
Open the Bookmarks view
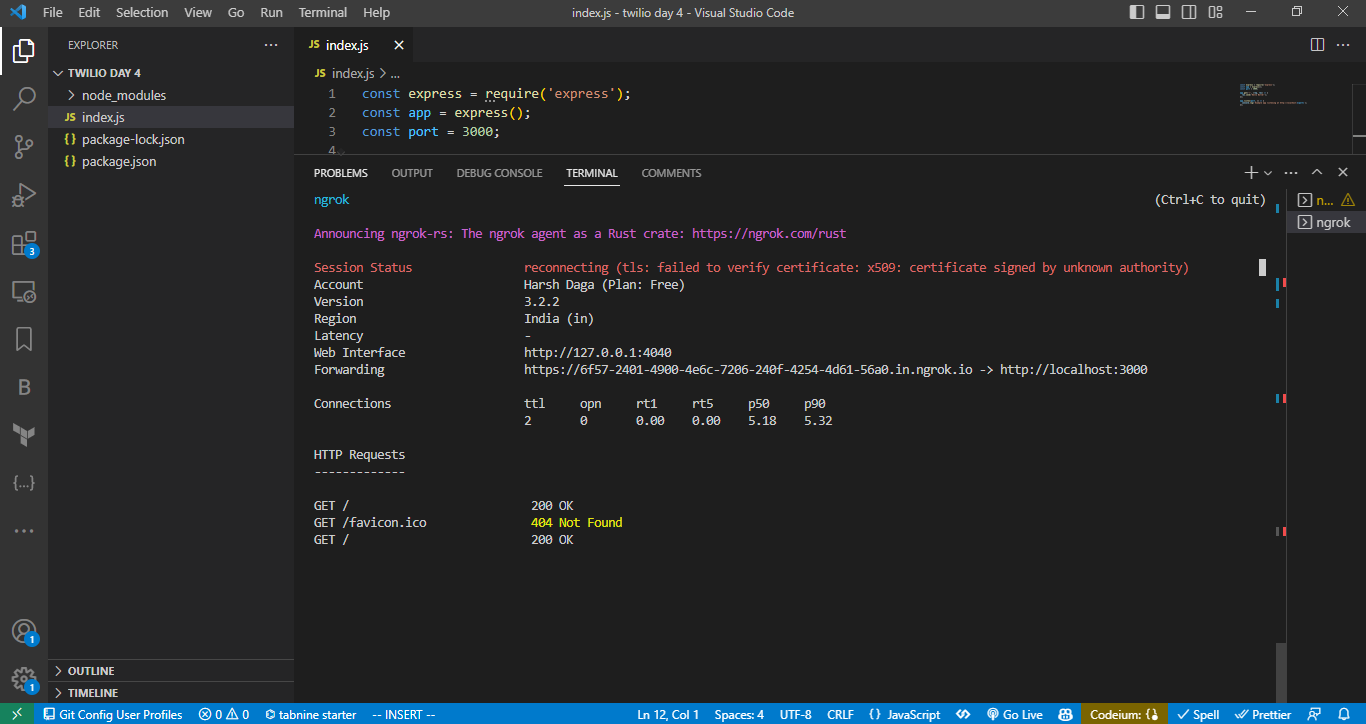[24, 340]
